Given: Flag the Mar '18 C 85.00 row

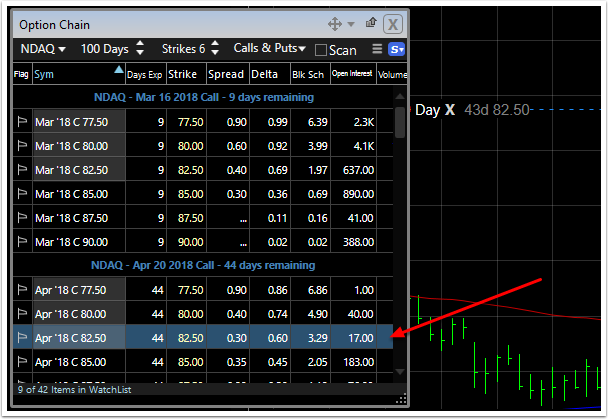Looking at the screenshot, I should click(x=22, y=194).
